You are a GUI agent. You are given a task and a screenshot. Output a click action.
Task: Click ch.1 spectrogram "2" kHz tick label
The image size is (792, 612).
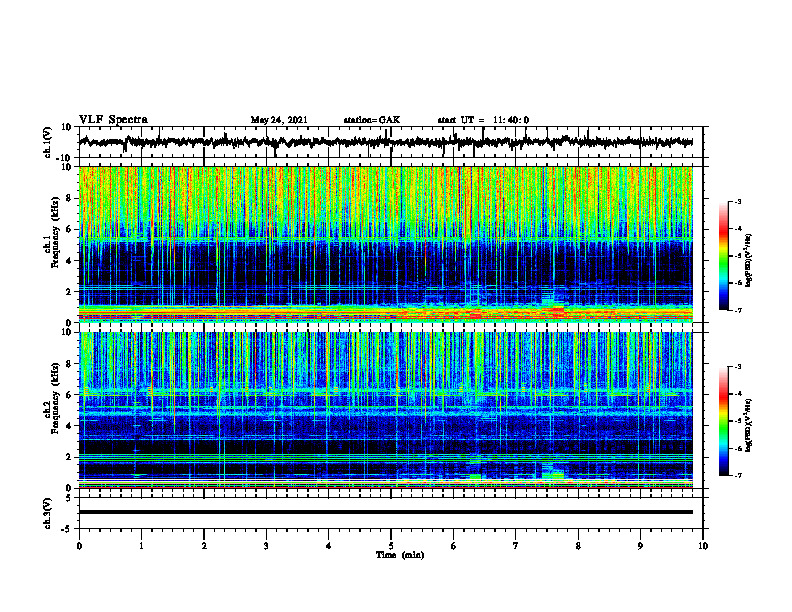pyautogui.click(x=69, y=292)
